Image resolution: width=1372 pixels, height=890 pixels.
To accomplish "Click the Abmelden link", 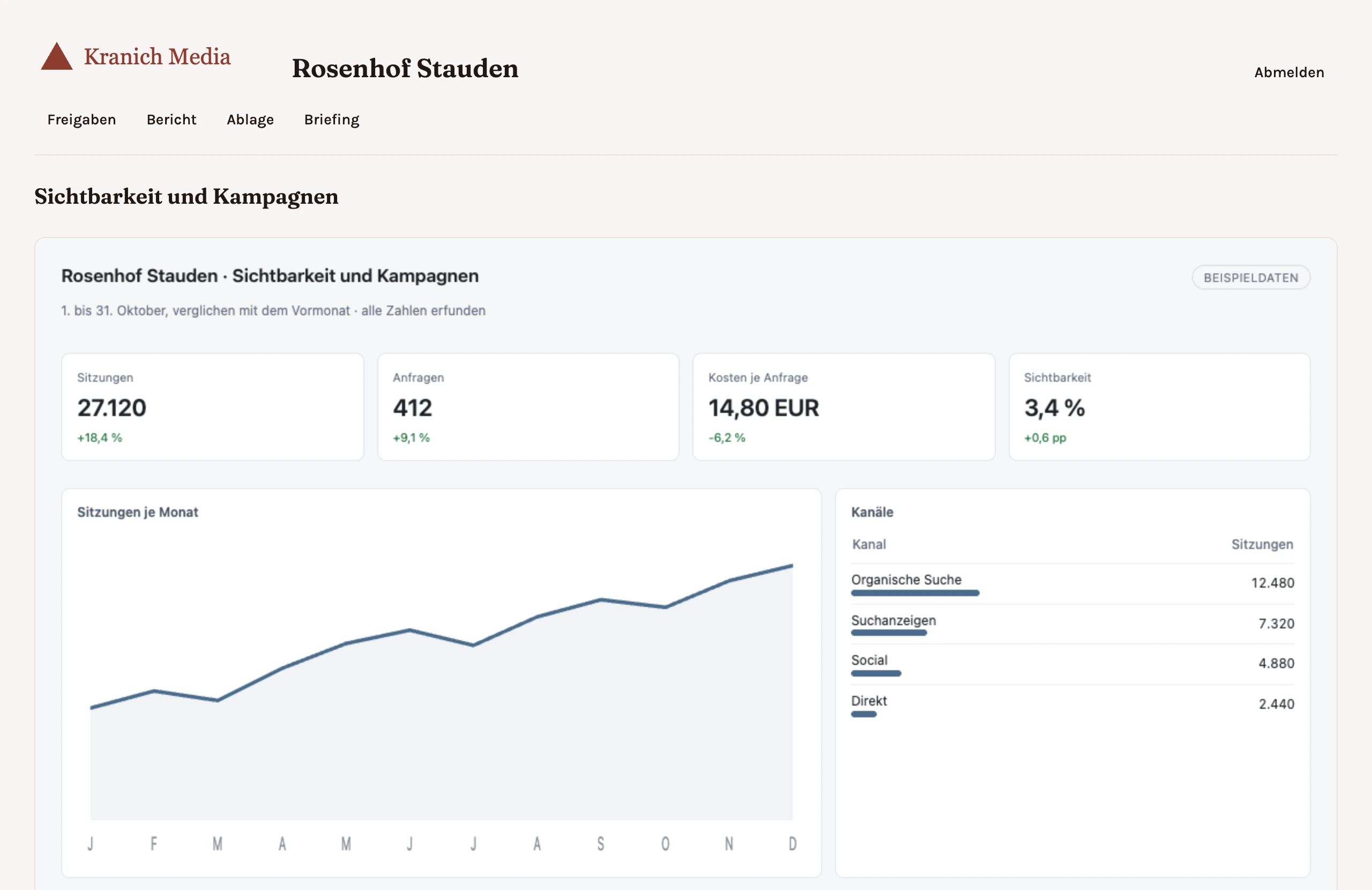I will pyautogui.click(x=1289, y=72).
